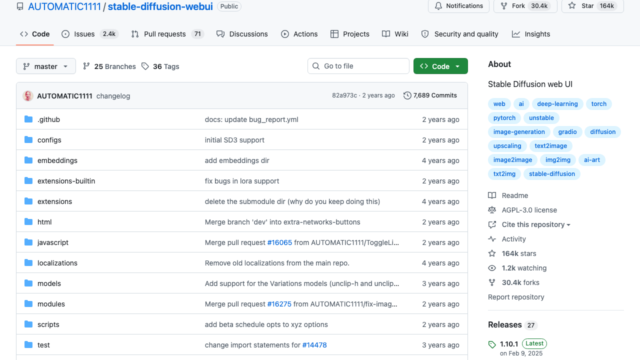Click 'fix bugs in lora support' message
The width and height of the screenshot is (640, 360).
coord(242,181)
